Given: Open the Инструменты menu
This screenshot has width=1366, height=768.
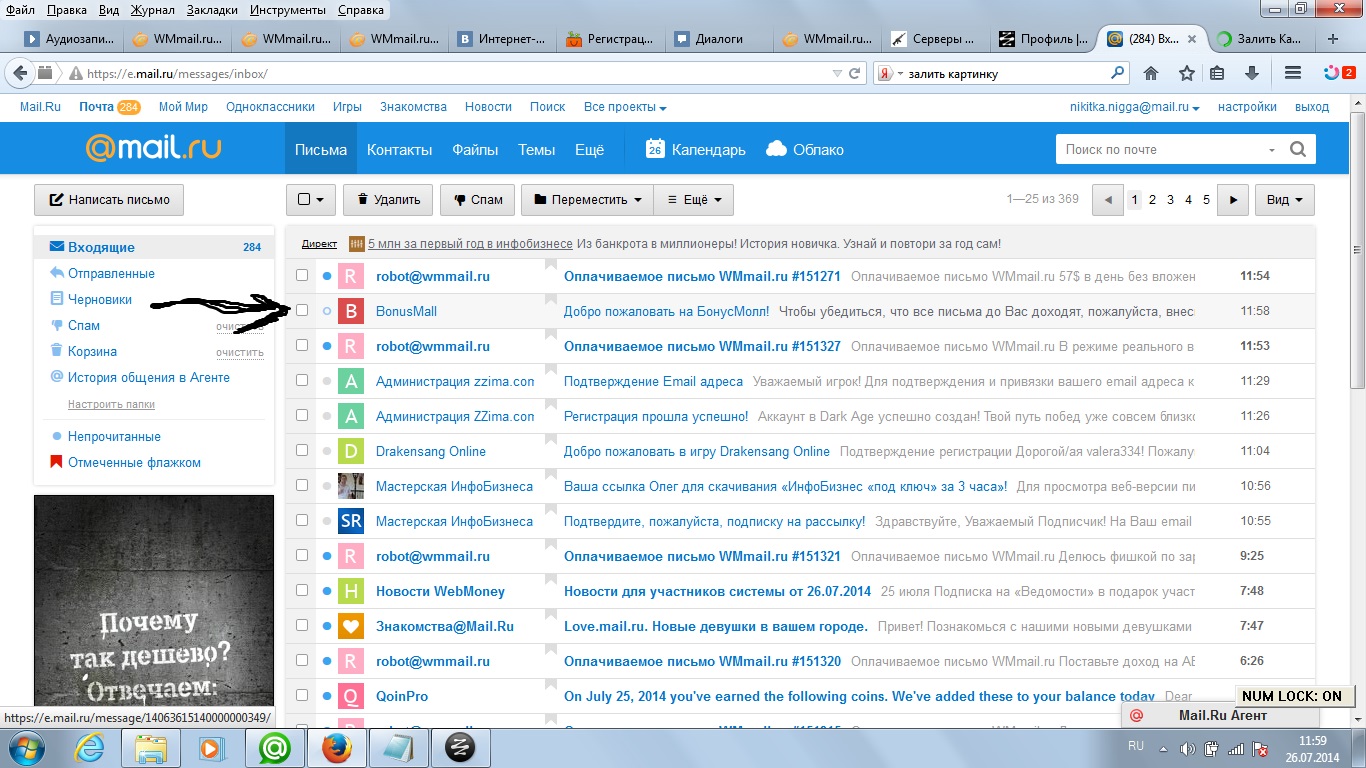Looking at the screenshot, I should (288, 10).
